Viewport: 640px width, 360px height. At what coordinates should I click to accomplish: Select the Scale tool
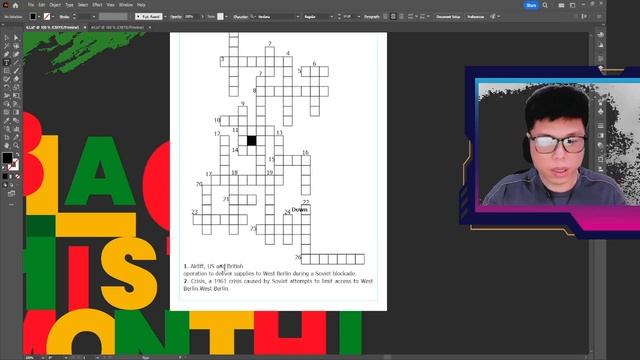(16, 87)
